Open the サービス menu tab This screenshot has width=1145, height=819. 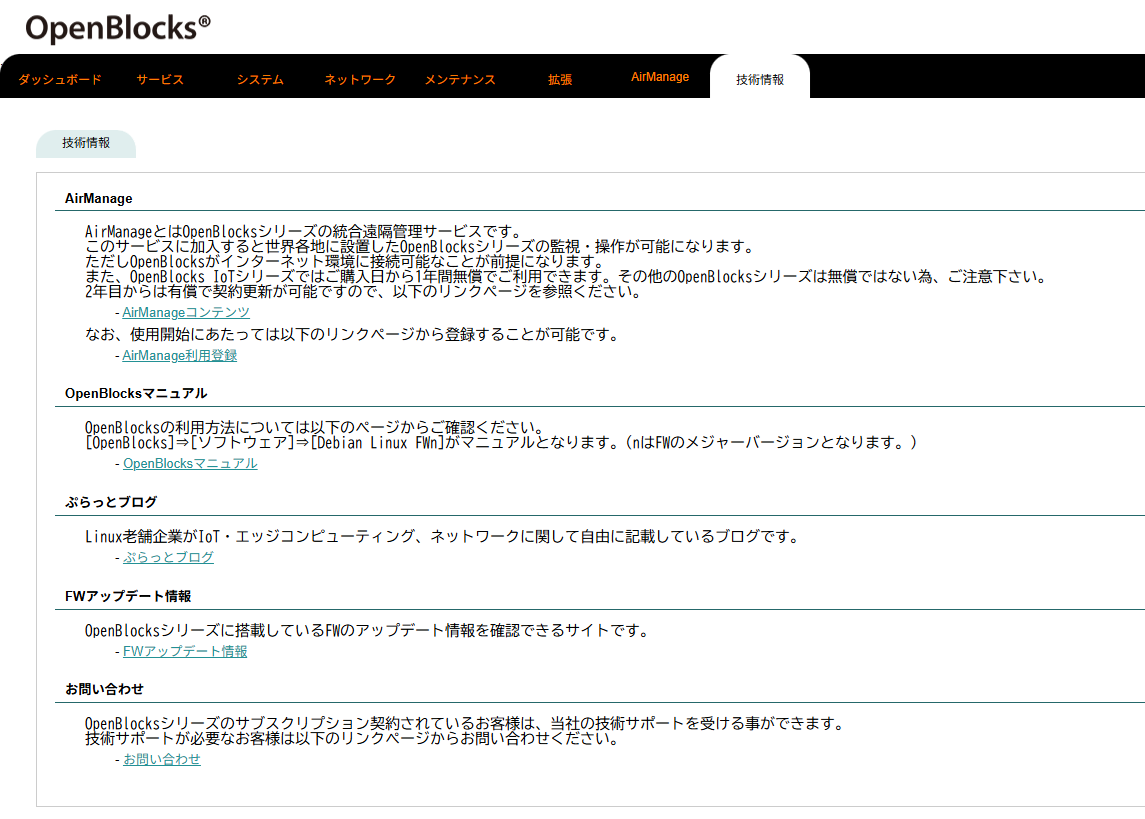pyautogui.click(x=160, y=80)
